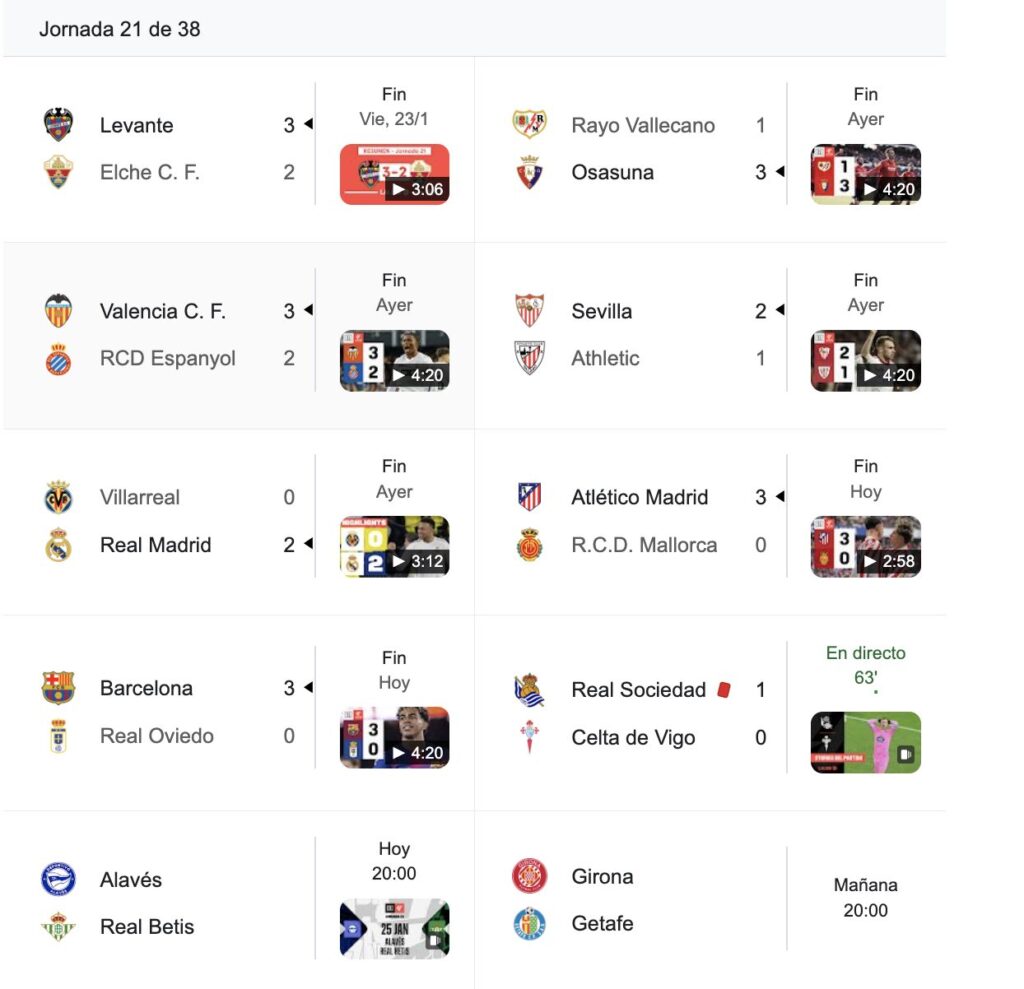The height and width of the screenshot is (989, 1024).
Task: Click the Atlético Madrid crest icon
Action: (x=530, y=497)
